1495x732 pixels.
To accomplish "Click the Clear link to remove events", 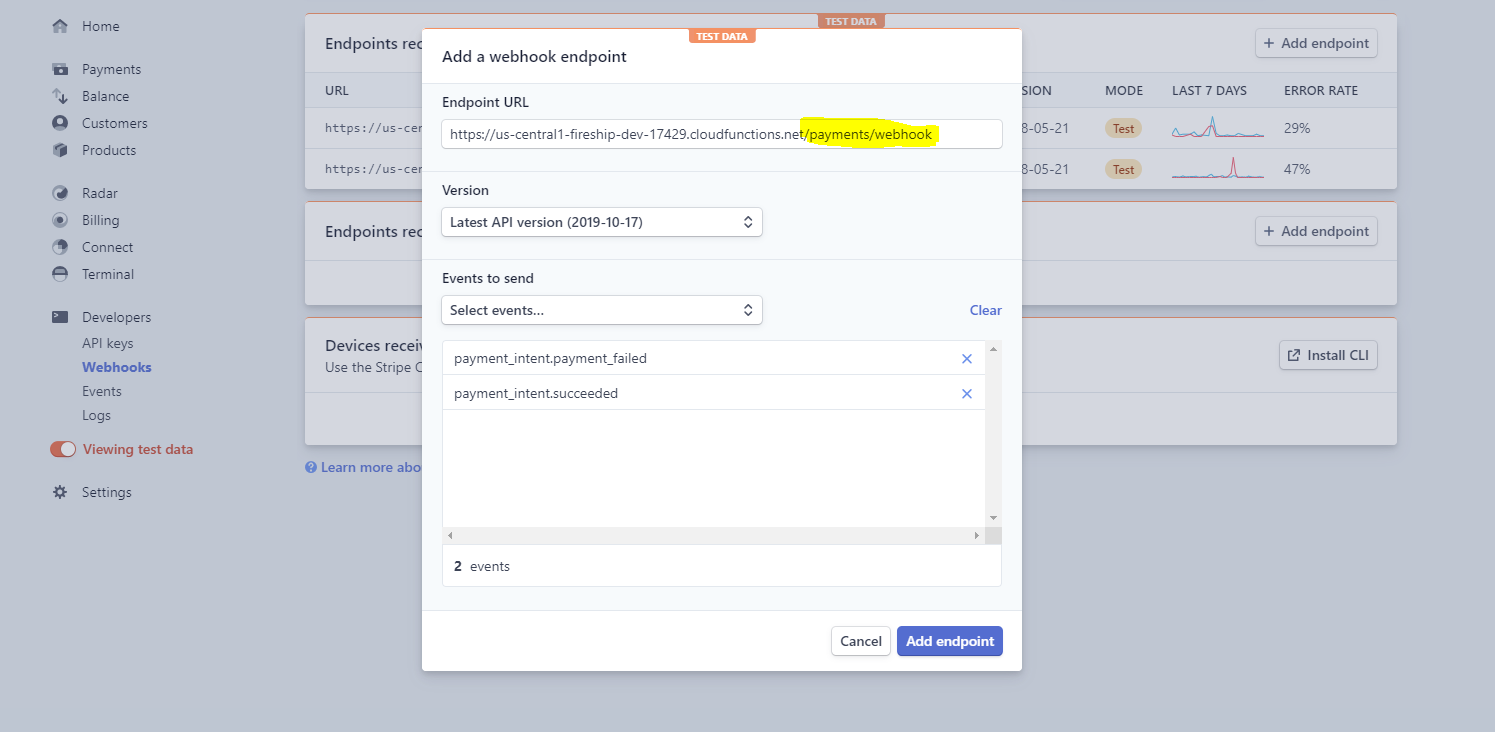I will click(x=985, y=310).
